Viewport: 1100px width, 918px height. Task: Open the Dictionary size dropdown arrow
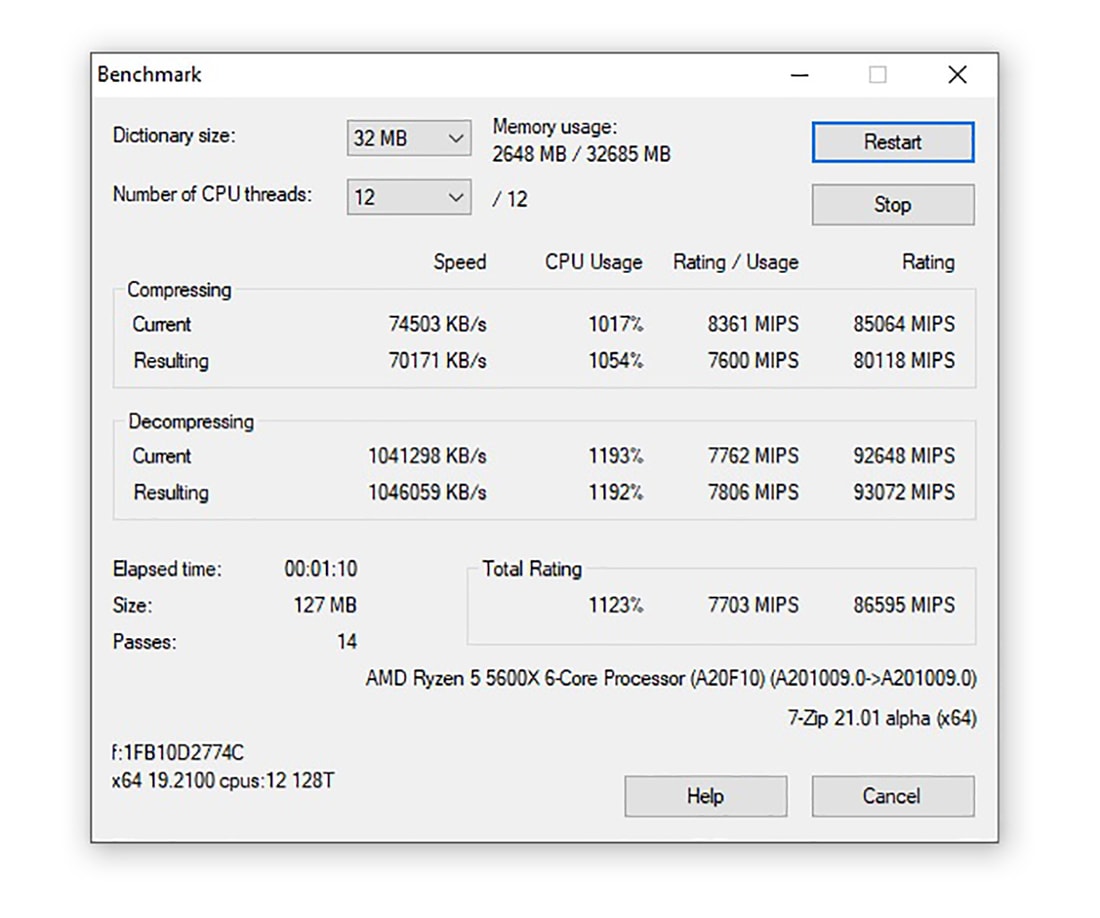click(x=456, y=139)
